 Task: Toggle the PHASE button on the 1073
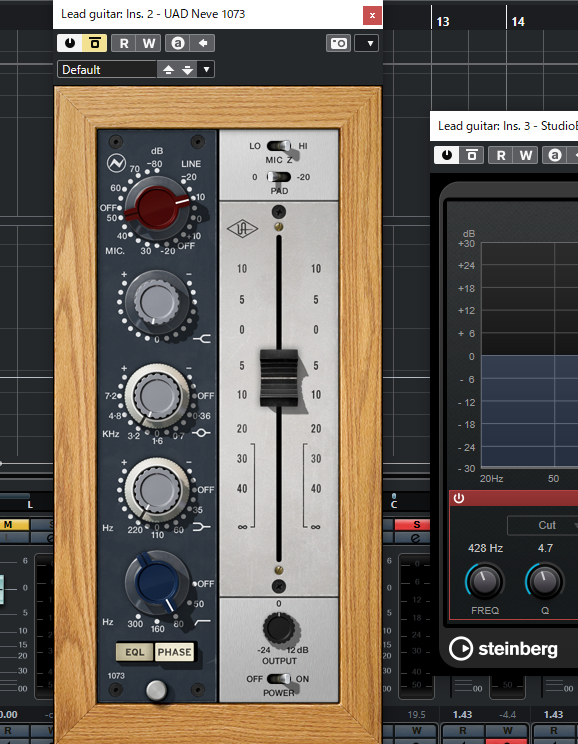(174, 652)
